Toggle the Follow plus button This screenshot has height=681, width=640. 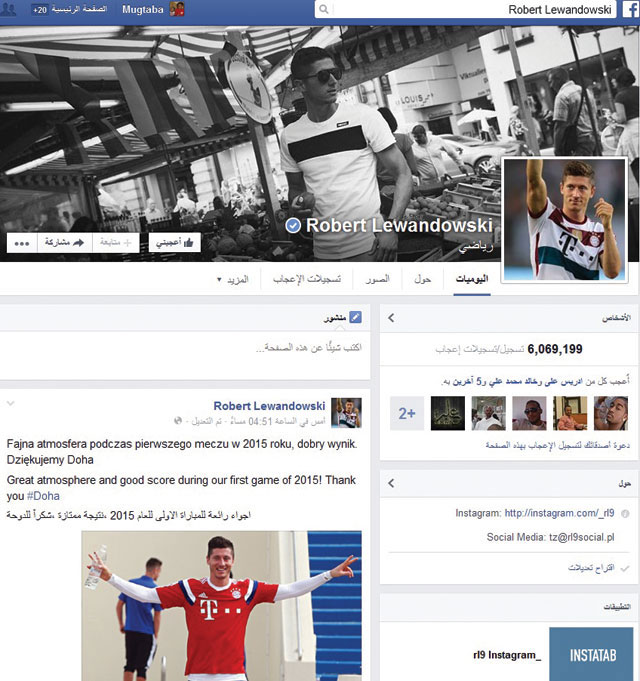click(115, 243)
